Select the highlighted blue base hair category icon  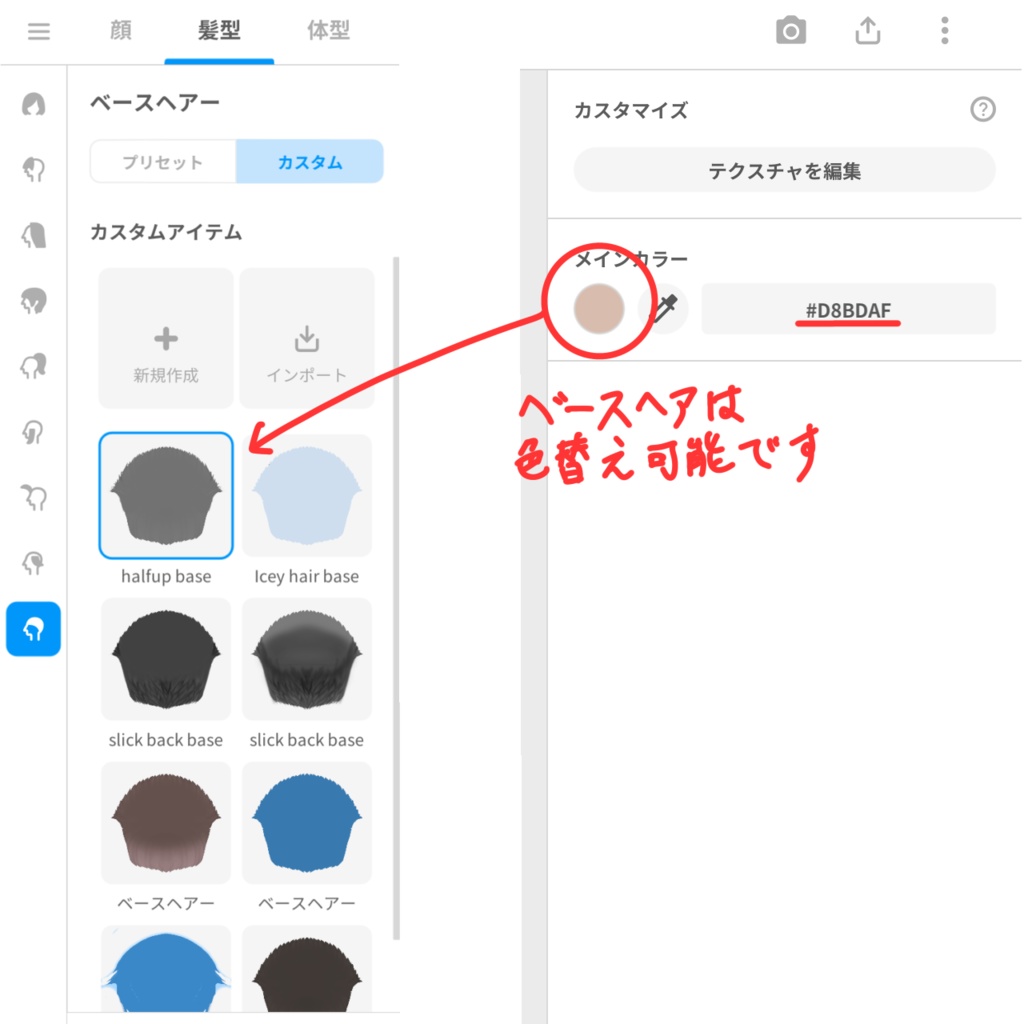tap(33, 629)
